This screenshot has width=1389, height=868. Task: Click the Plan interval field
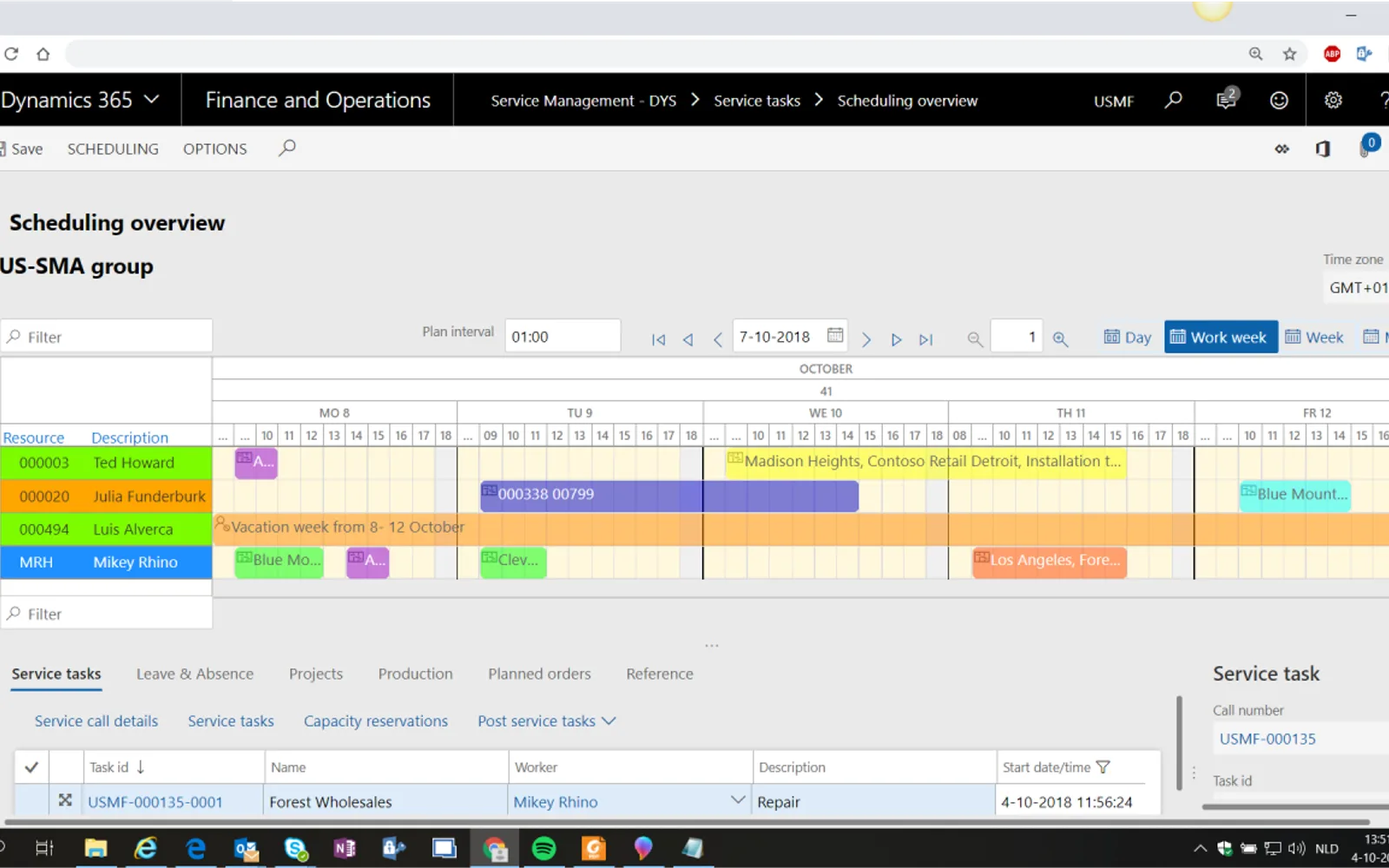point(563,336)
